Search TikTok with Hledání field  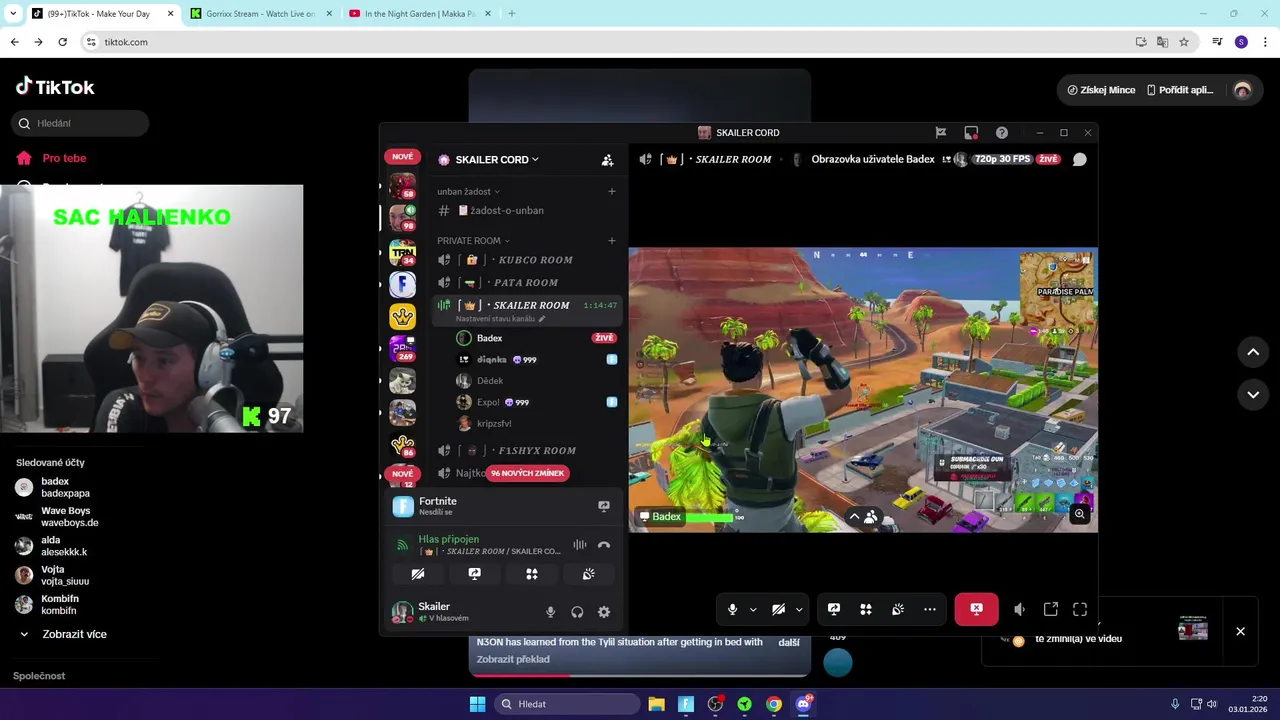[81, 123]
